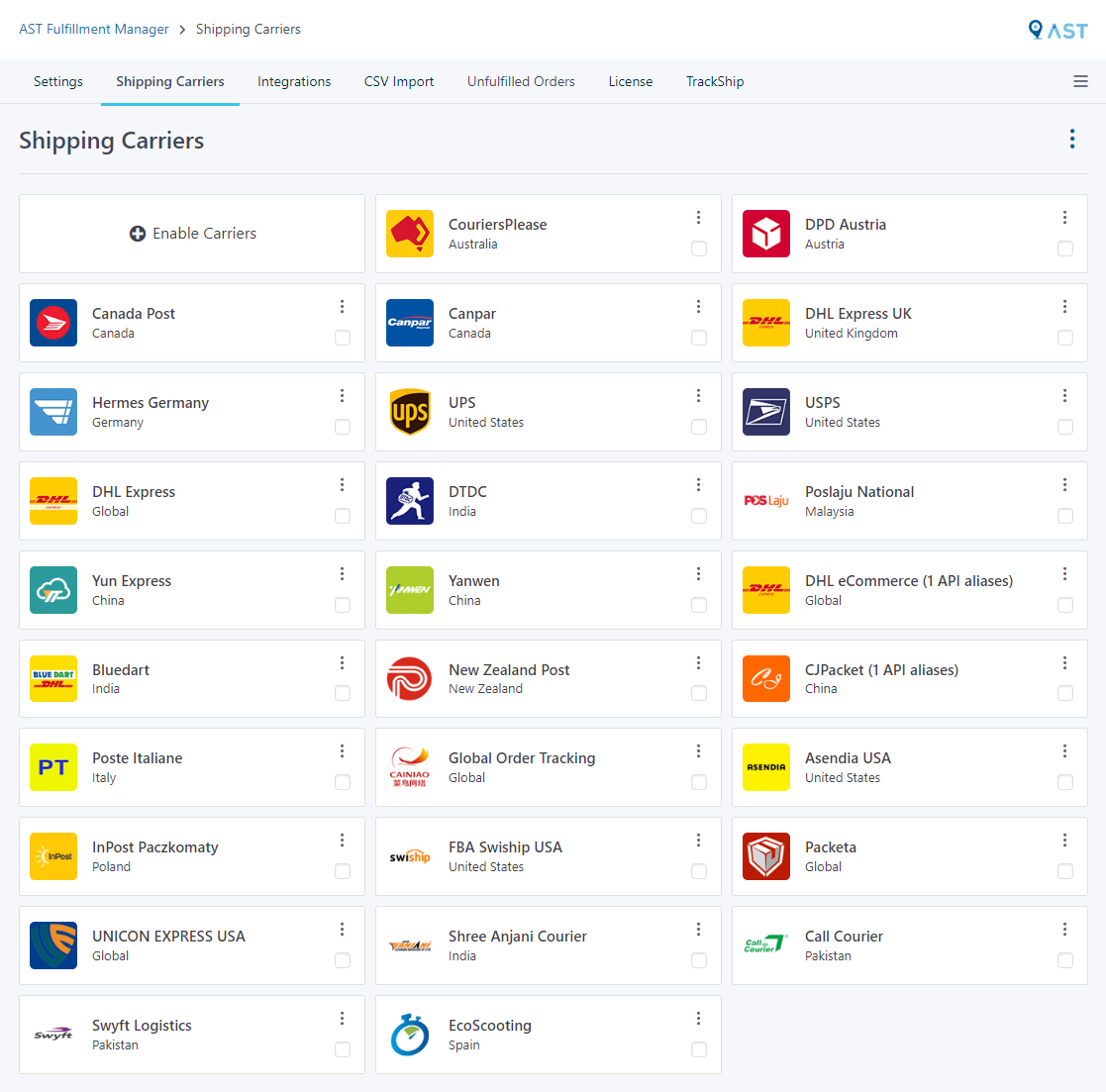The width and height of the screenshot is (1106, 1092).
Task: Open the kebab menu on Swyft Logistics
Action: (343, 1018)
